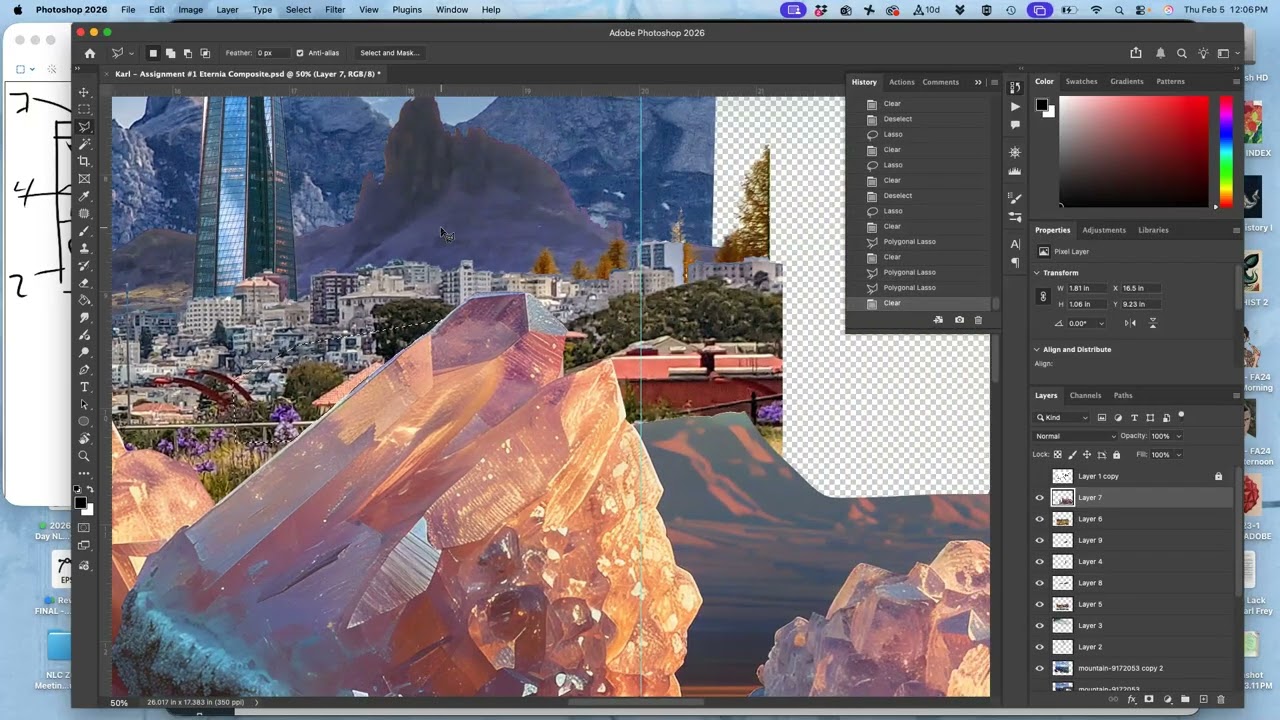Hide Layer 6 visibility eye
Image resolution: width=1280 pixels, height=720 pixels.
[1039, 519]
